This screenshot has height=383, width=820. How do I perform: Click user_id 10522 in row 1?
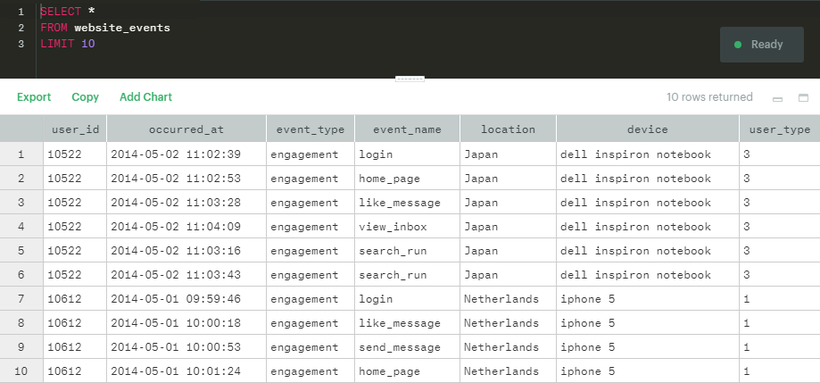tap(75, 154)
